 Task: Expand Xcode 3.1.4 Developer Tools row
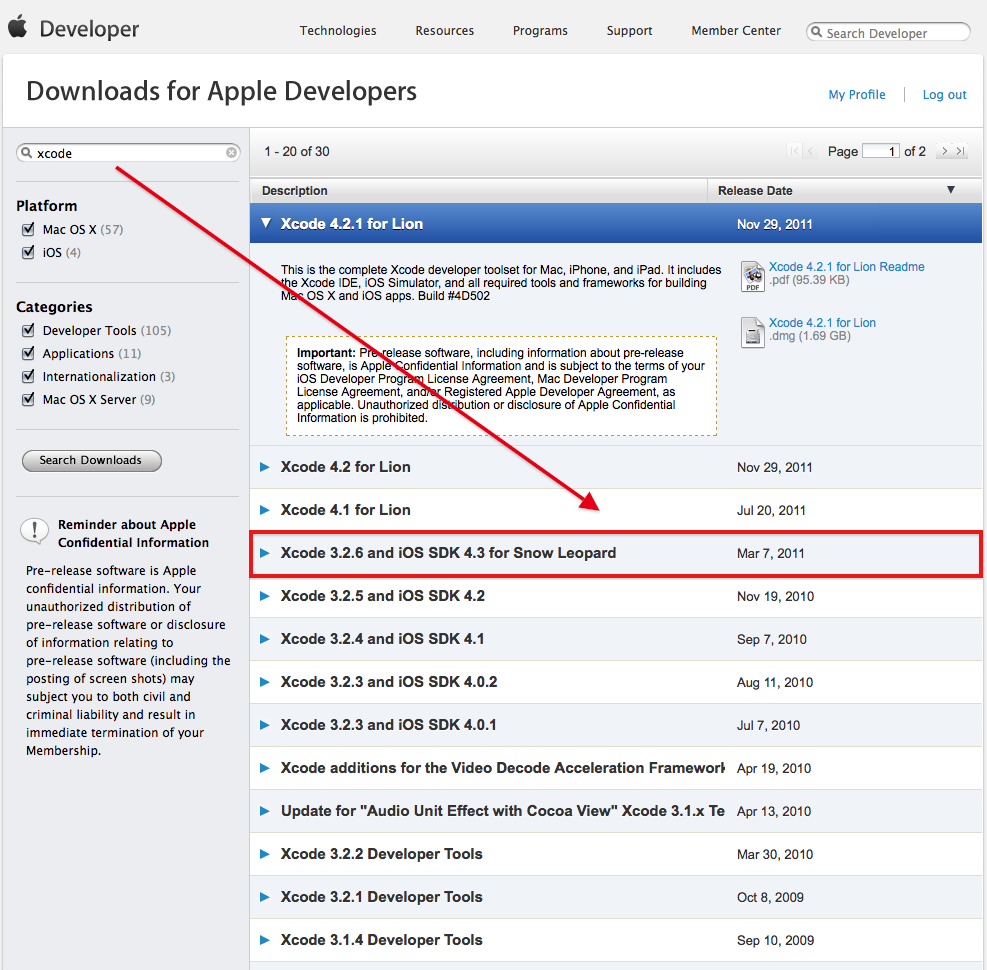[265, 940]
